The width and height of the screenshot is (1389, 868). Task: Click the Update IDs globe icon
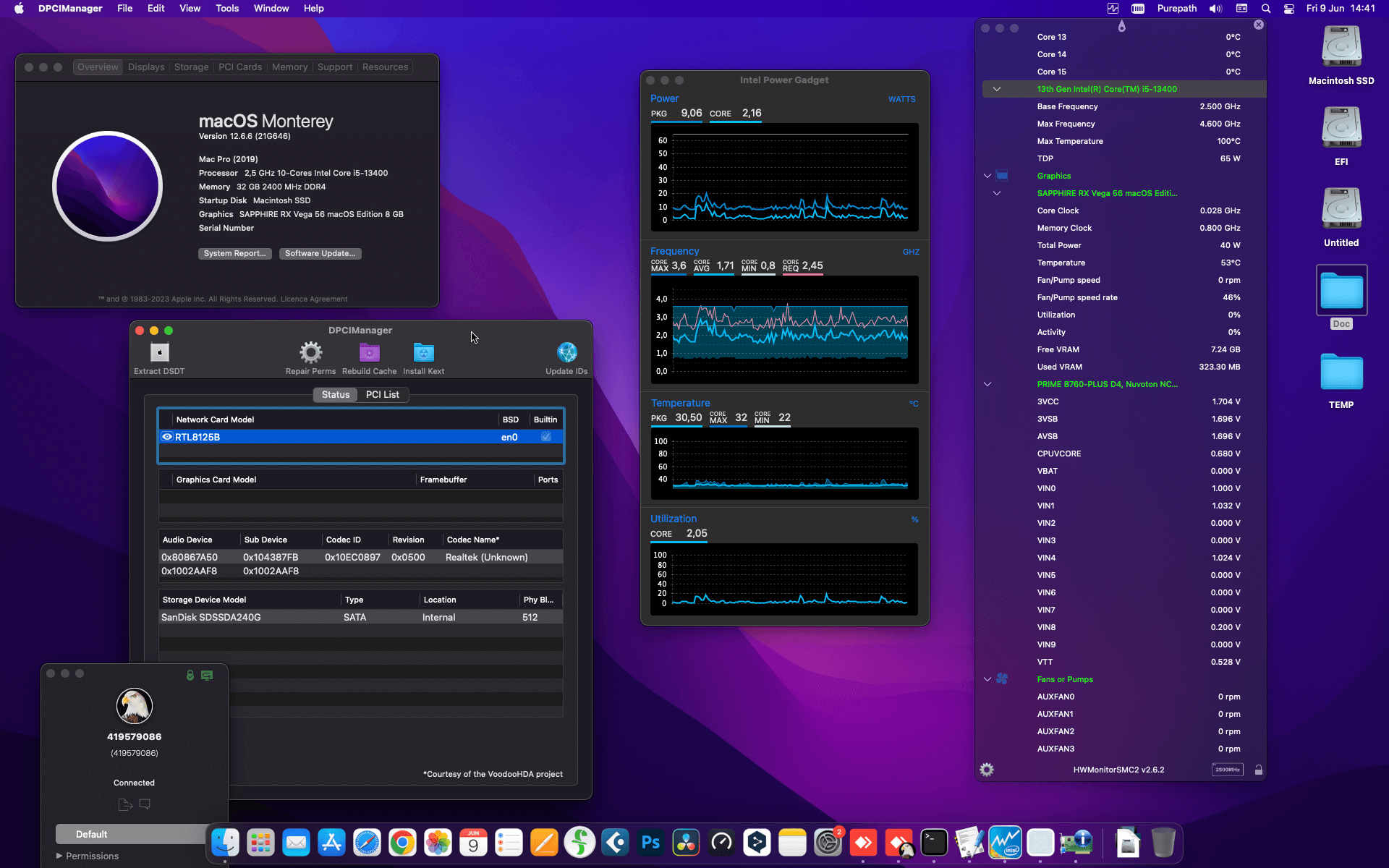coord(567,352)
